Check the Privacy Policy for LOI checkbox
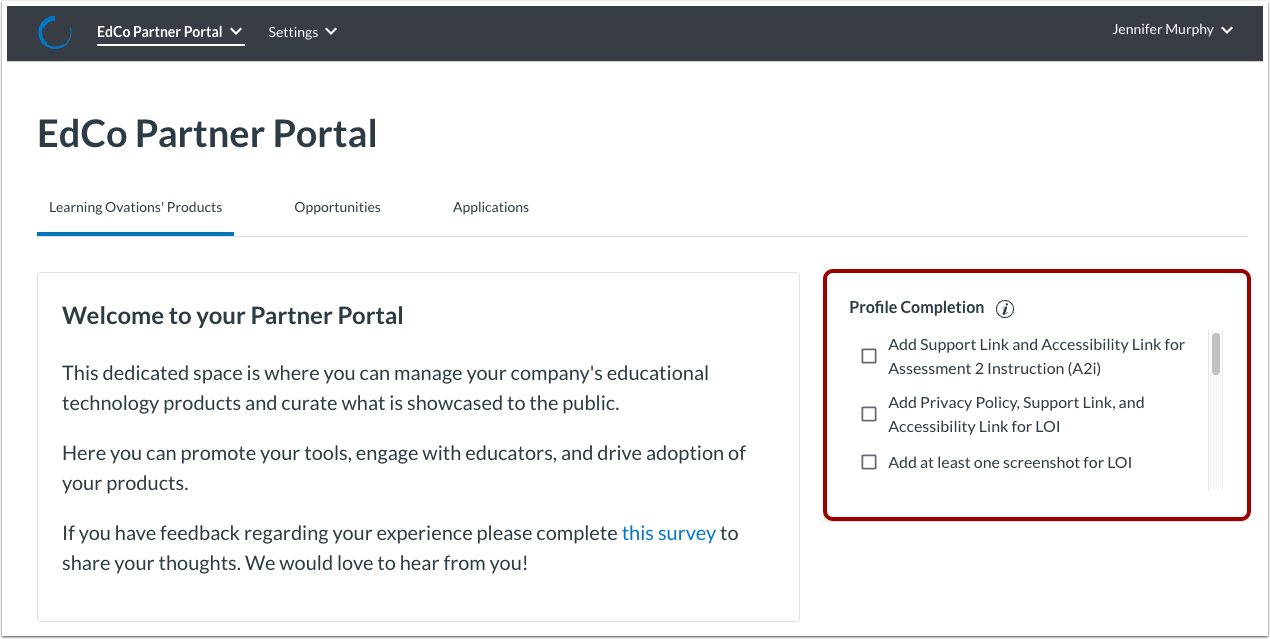This screenshot has width=1270, height=639. coord(868,413)
